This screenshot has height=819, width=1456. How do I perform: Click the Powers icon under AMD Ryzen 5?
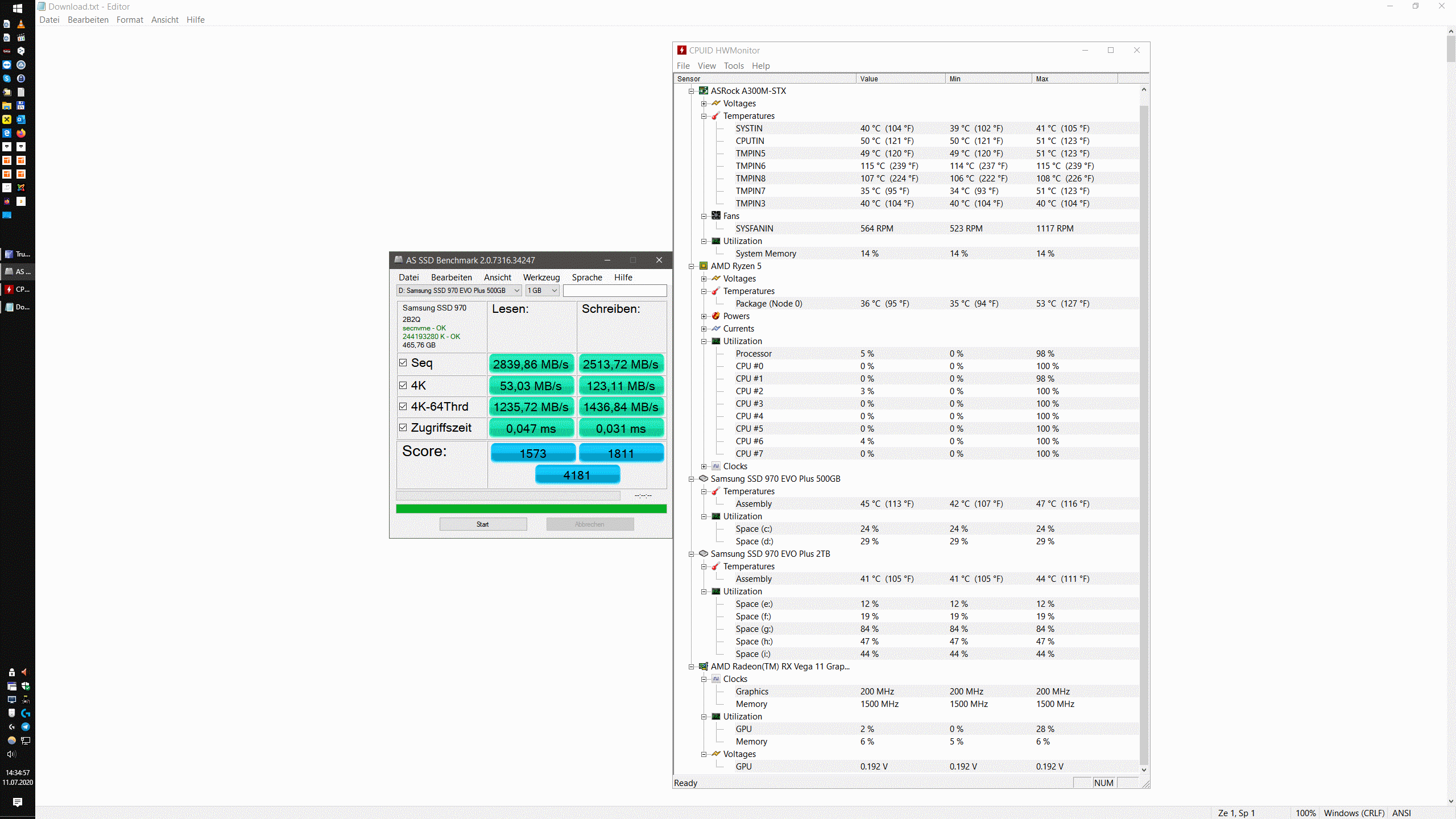click(716, 316)
